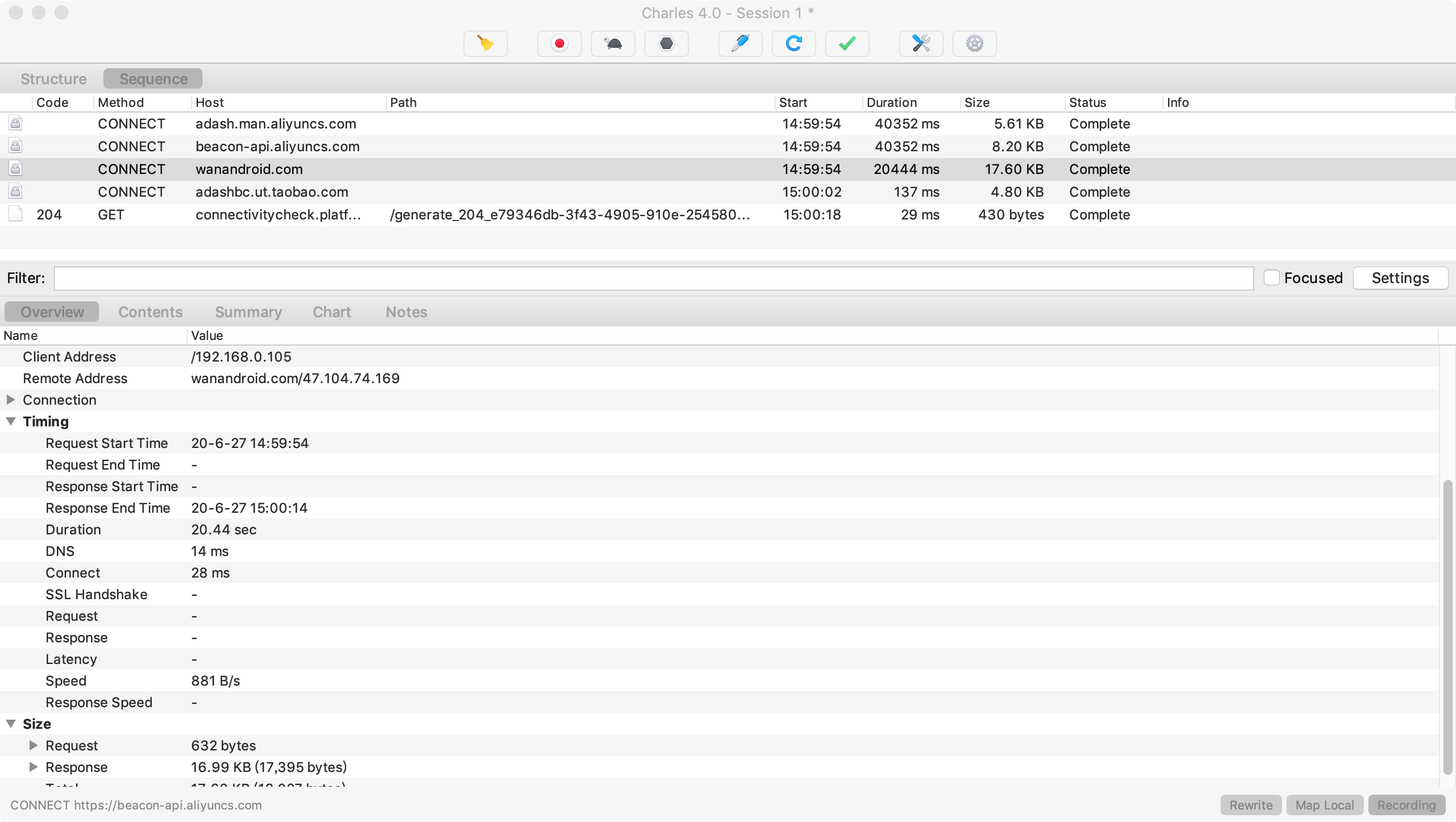Click the broom clear session icon
Screen dimensions: 1456x822
click(485, 44)
